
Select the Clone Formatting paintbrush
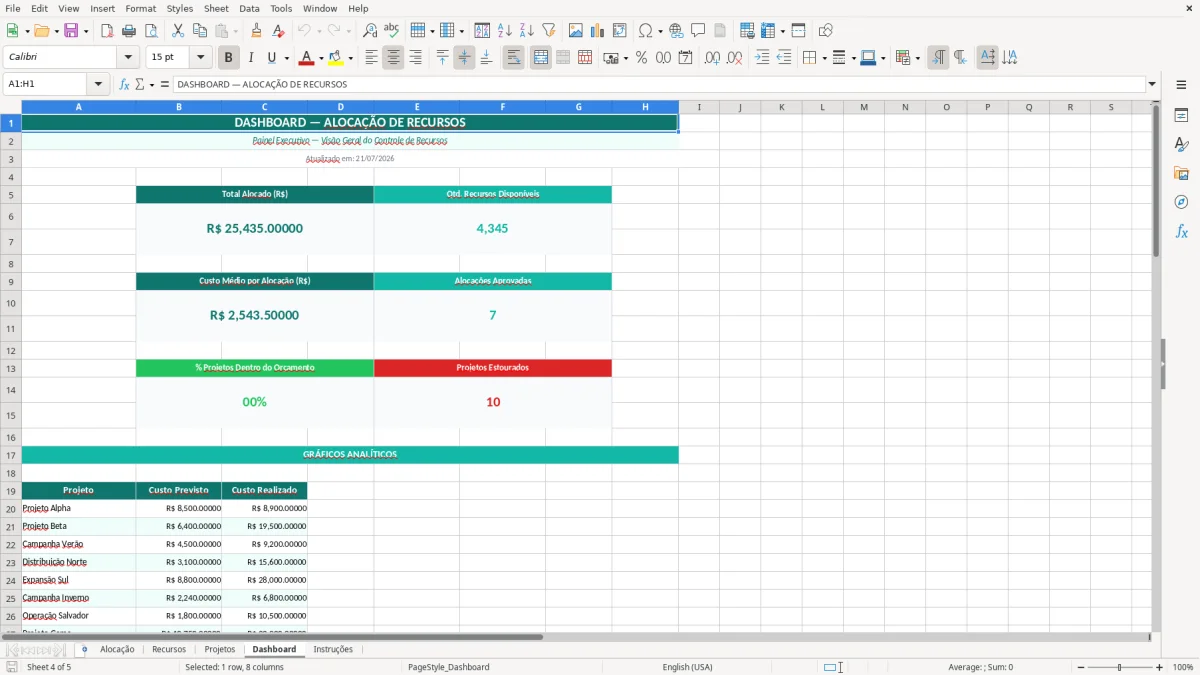click(x=257, y=31)
